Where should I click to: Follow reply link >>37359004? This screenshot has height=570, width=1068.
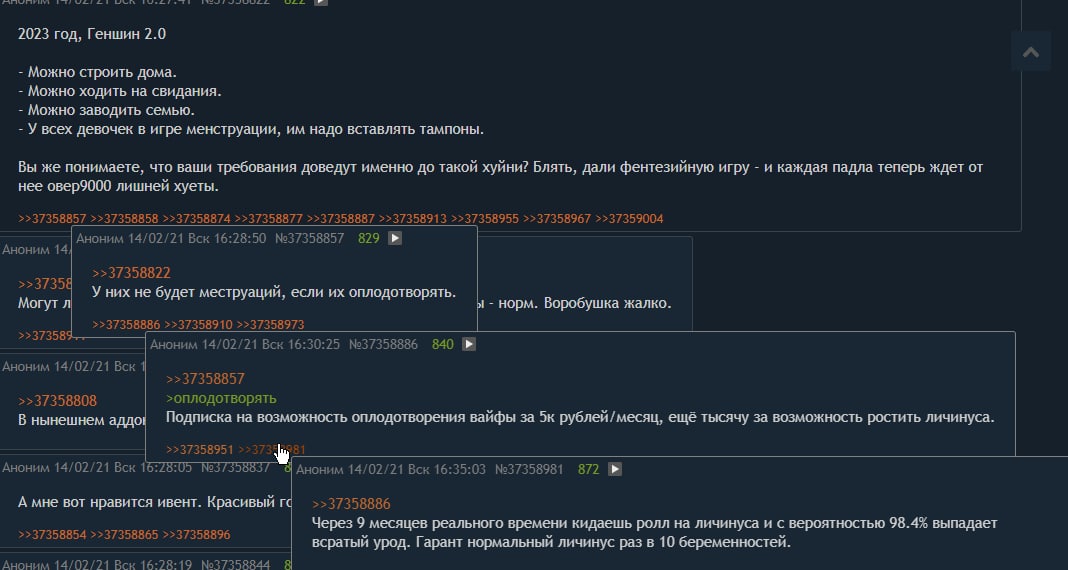[629, 219]
